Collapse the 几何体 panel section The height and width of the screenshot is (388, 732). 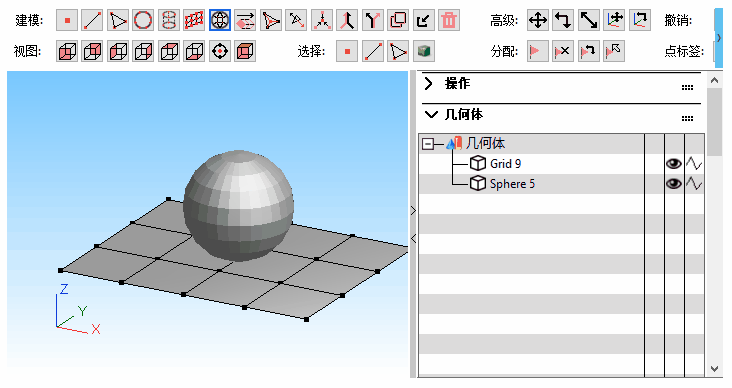click(x=431, y=114)
